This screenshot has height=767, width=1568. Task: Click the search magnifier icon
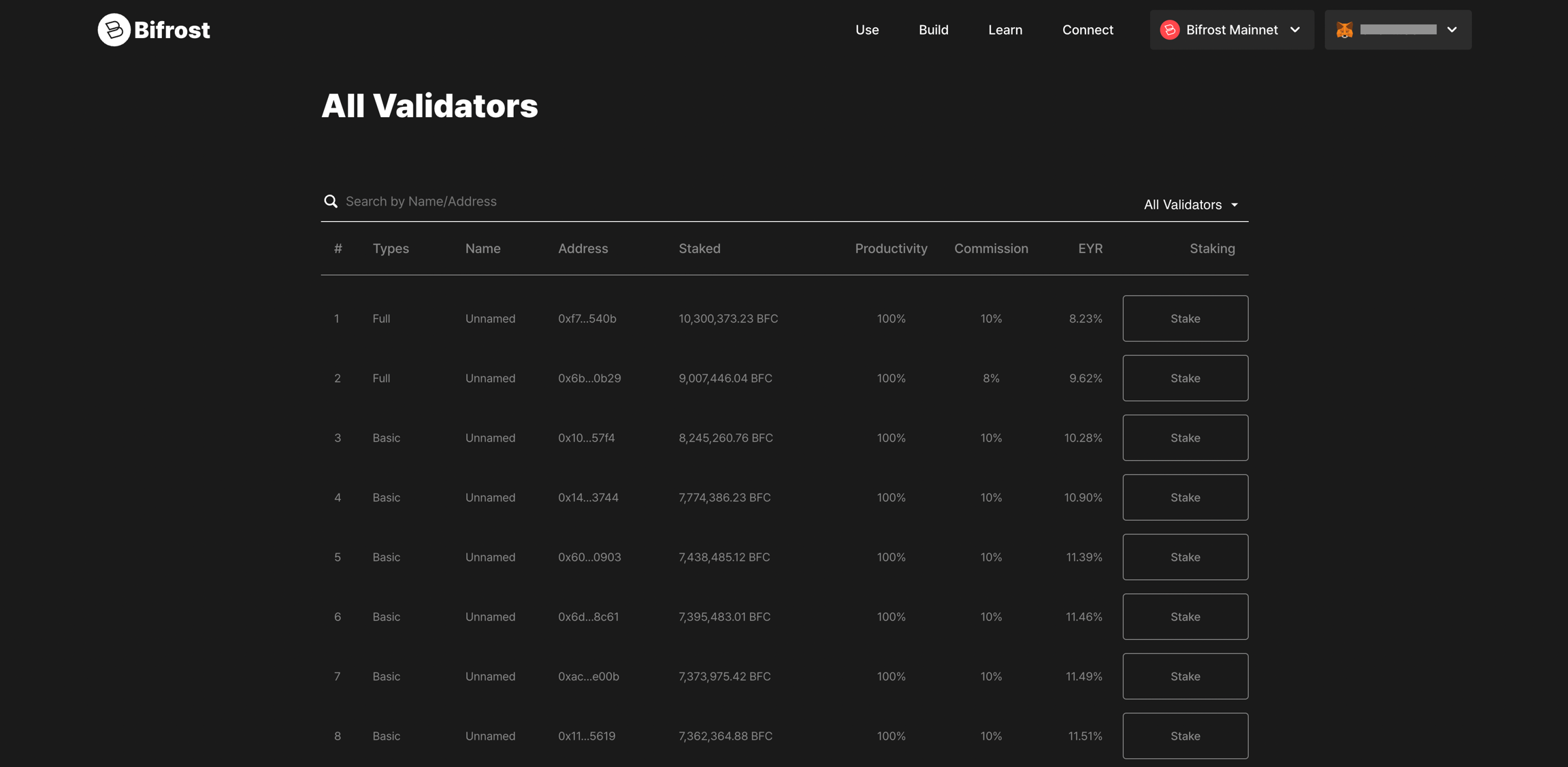331,201
